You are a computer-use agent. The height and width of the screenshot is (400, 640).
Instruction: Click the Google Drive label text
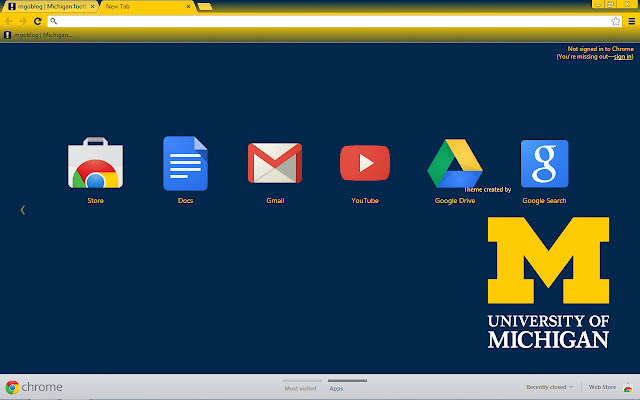coord(455,200)
